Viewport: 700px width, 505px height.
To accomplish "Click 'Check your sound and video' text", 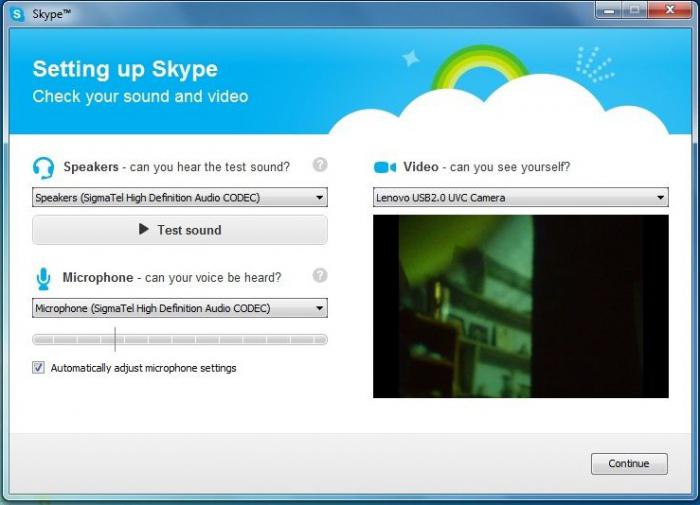I will (x=140, y=96).
